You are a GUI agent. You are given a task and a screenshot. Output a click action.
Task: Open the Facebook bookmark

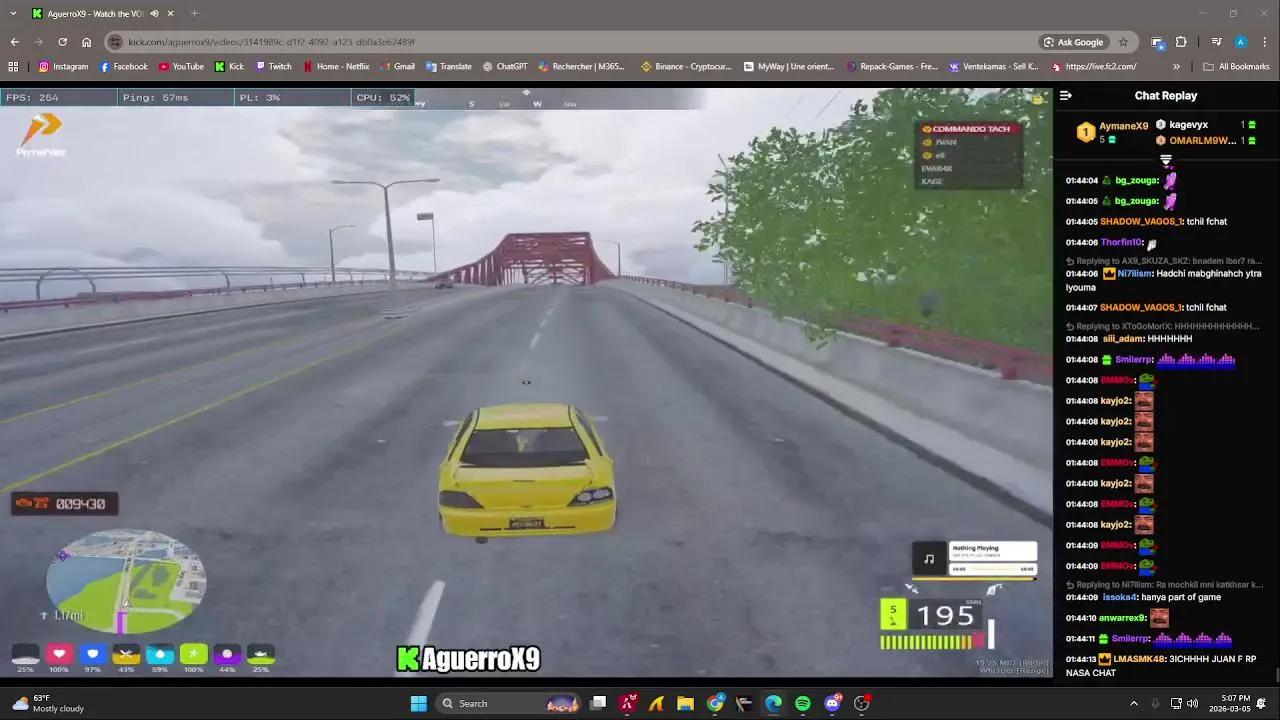tap(123, 67)
